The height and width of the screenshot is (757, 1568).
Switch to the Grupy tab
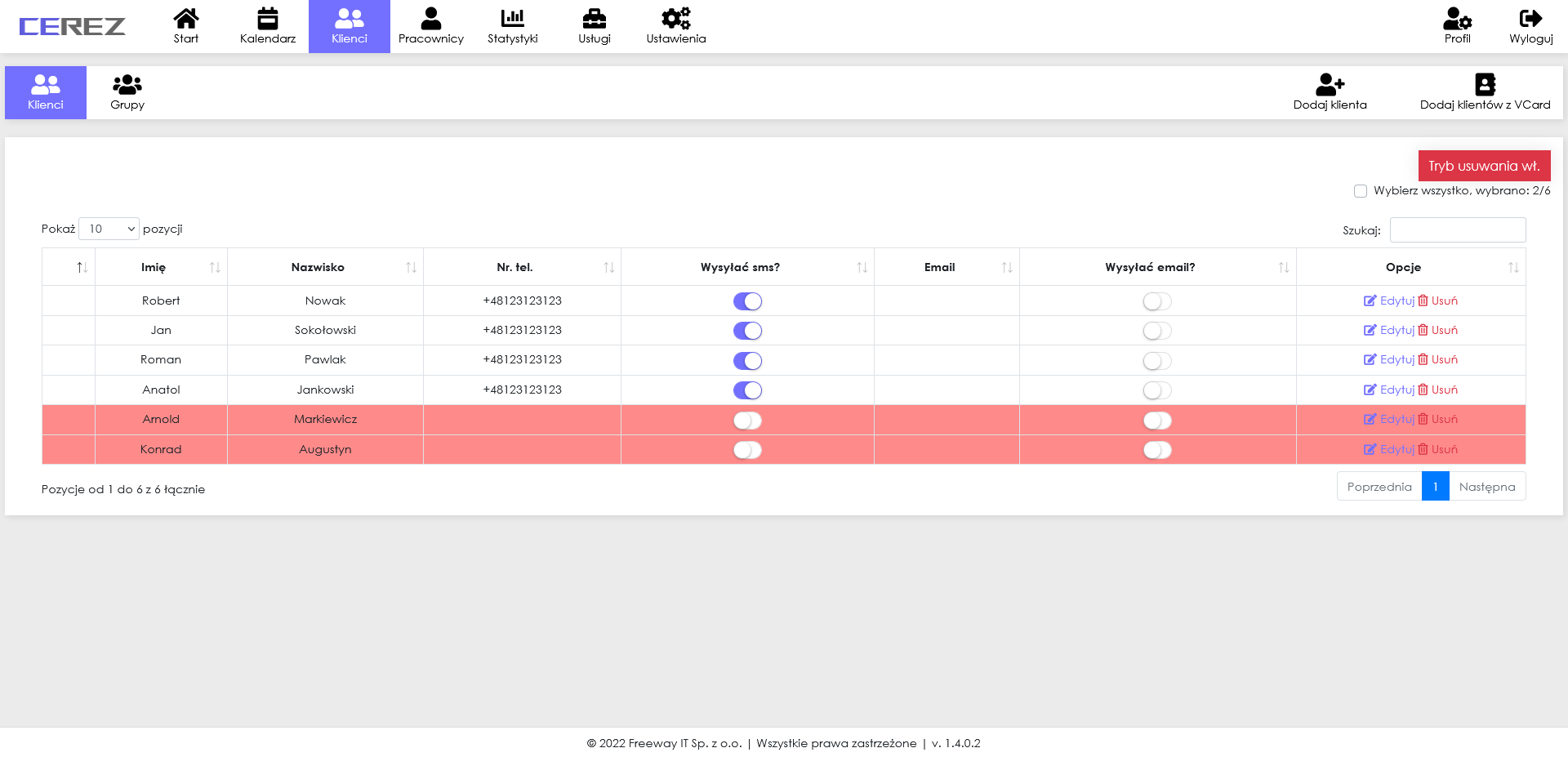click(127, 92)
